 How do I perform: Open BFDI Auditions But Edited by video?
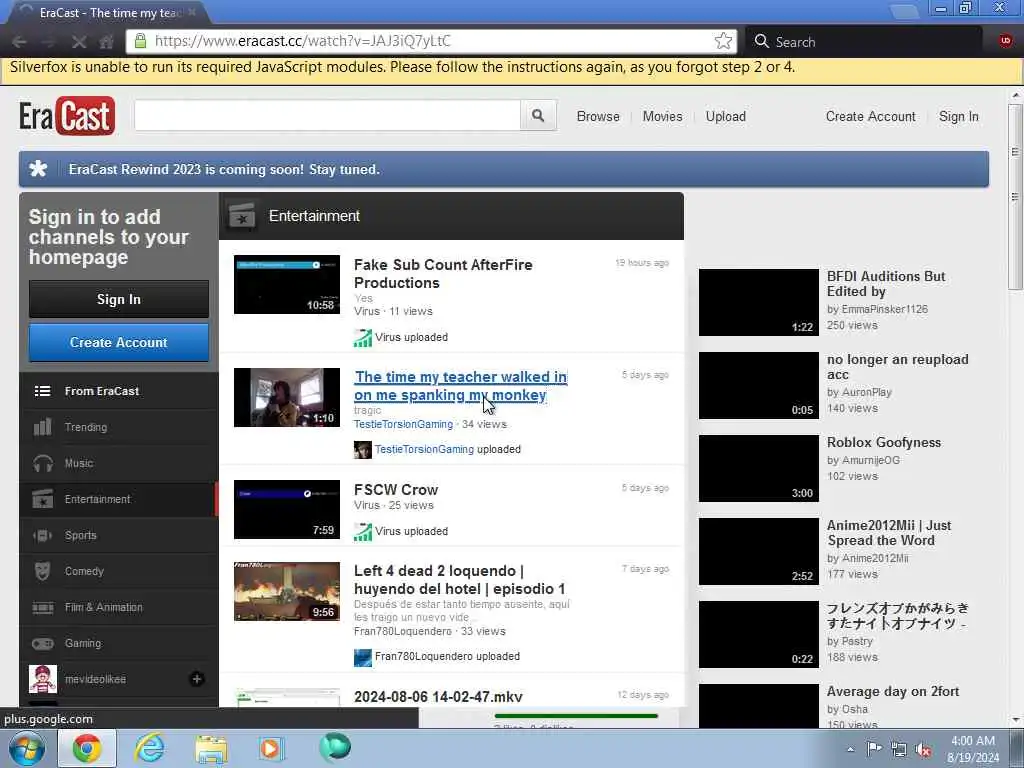pyautogui.click(x=886, y=284)
